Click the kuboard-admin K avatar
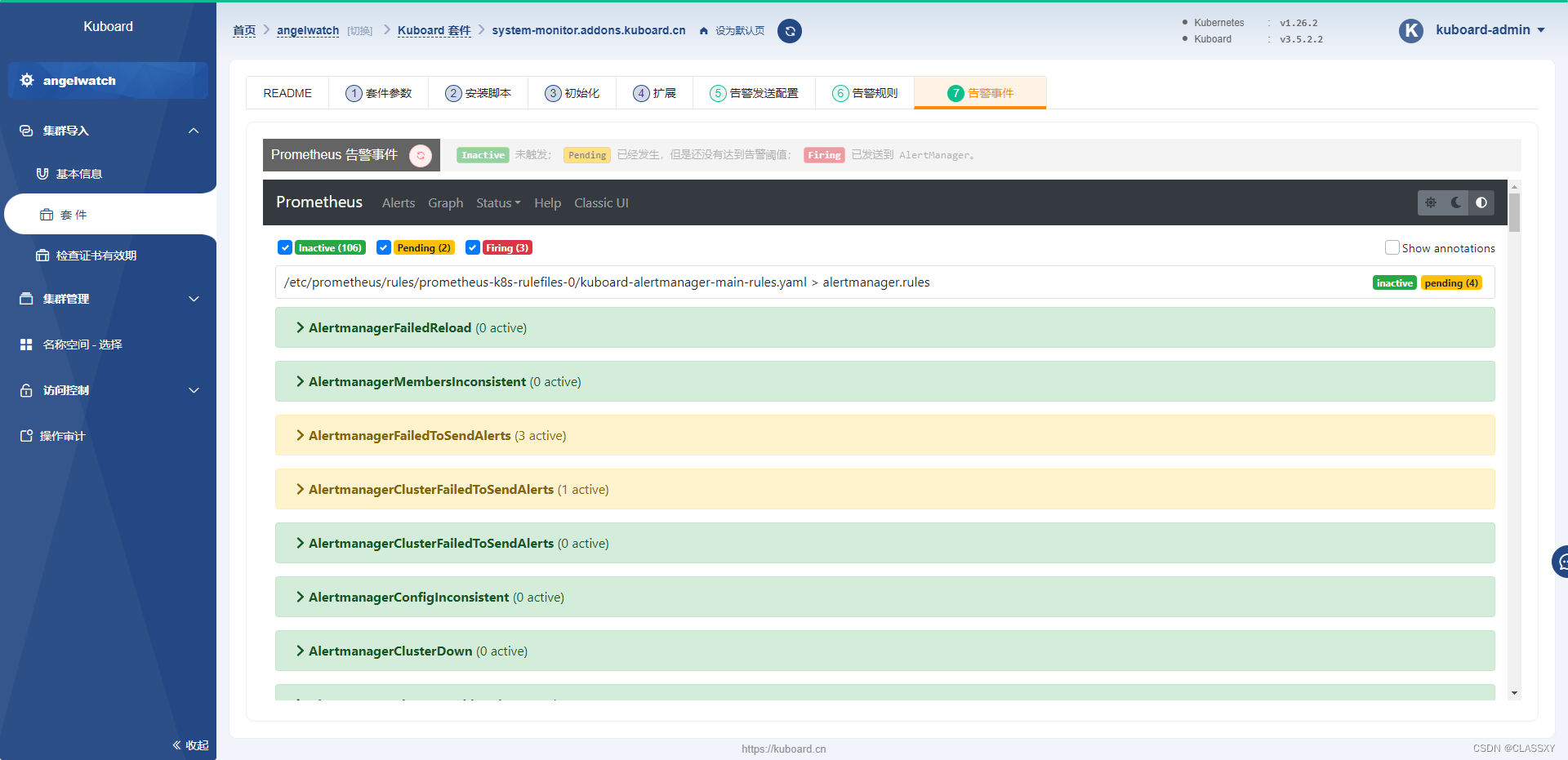Viewport: 1568px width, 760px height. coord(1411,30)
